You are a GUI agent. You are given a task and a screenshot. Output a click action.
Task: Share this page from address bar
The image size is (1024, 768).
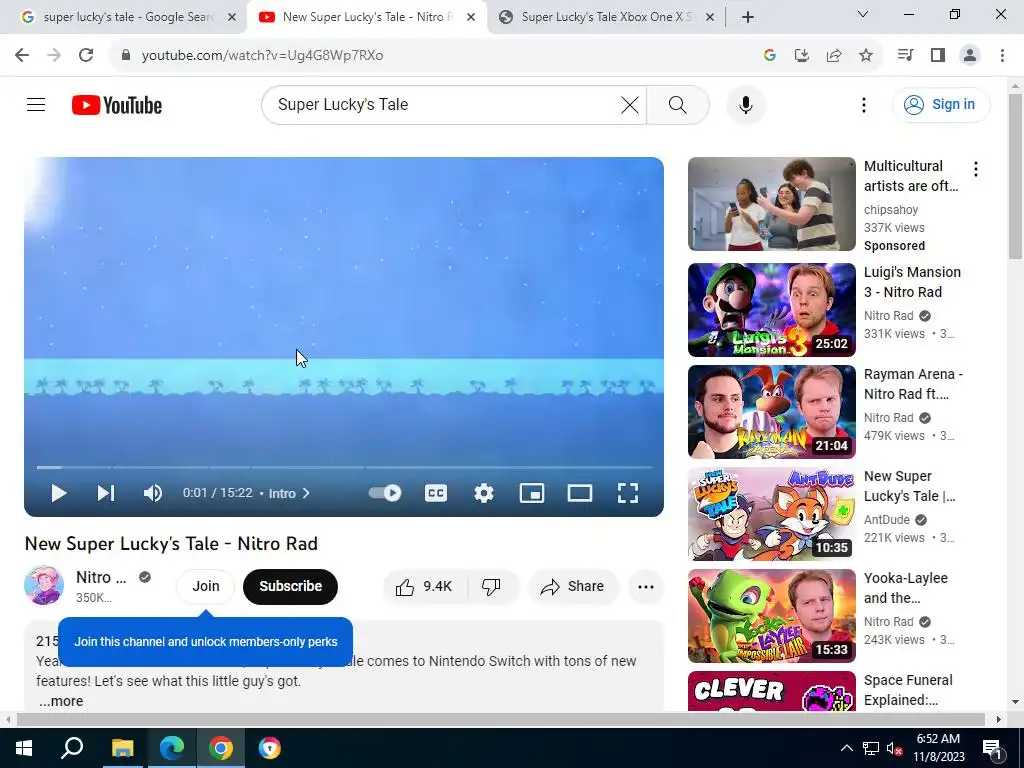point(834,55)
